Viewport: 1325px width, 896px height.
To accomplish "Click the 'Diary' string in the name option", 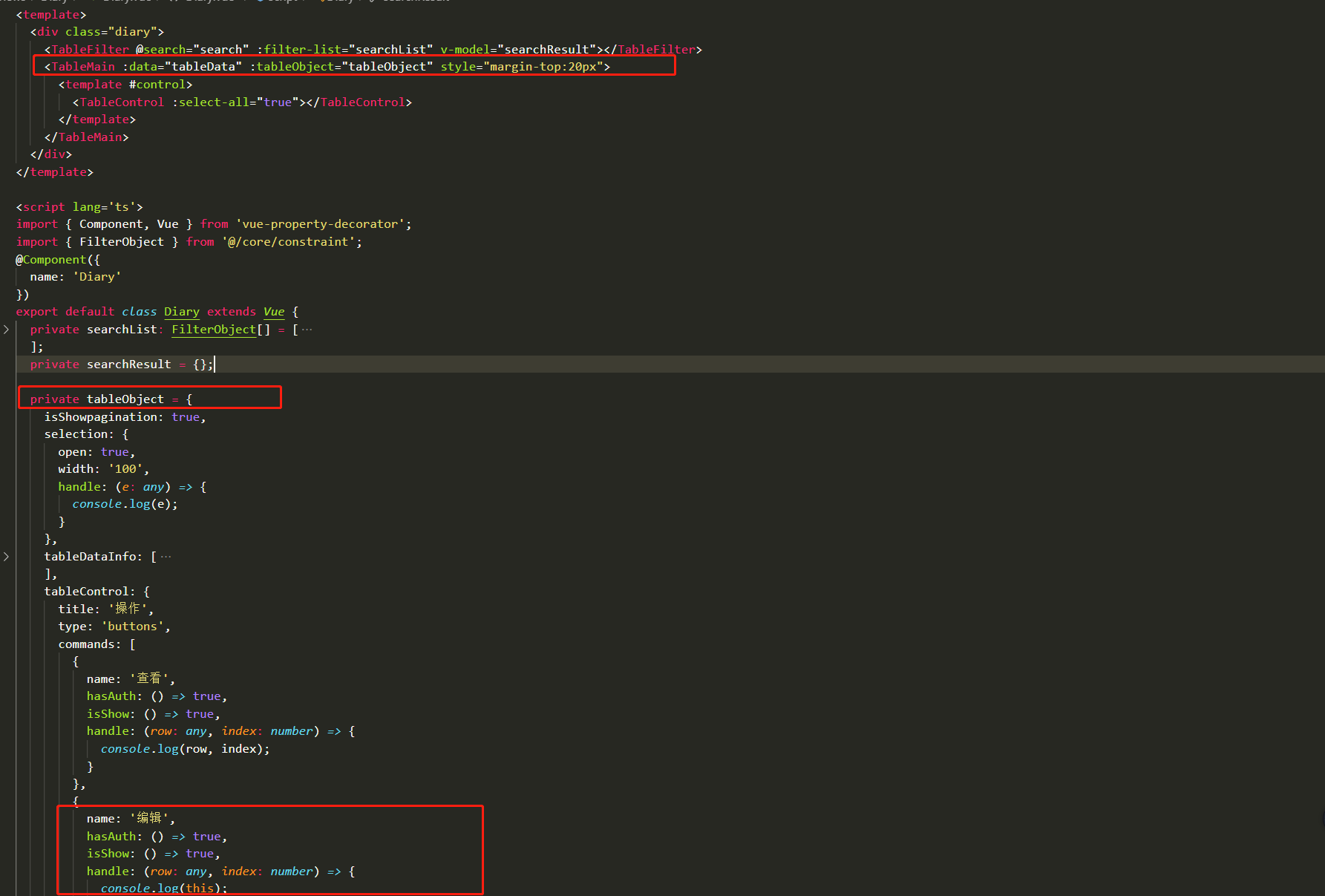I will coord(97,277).
